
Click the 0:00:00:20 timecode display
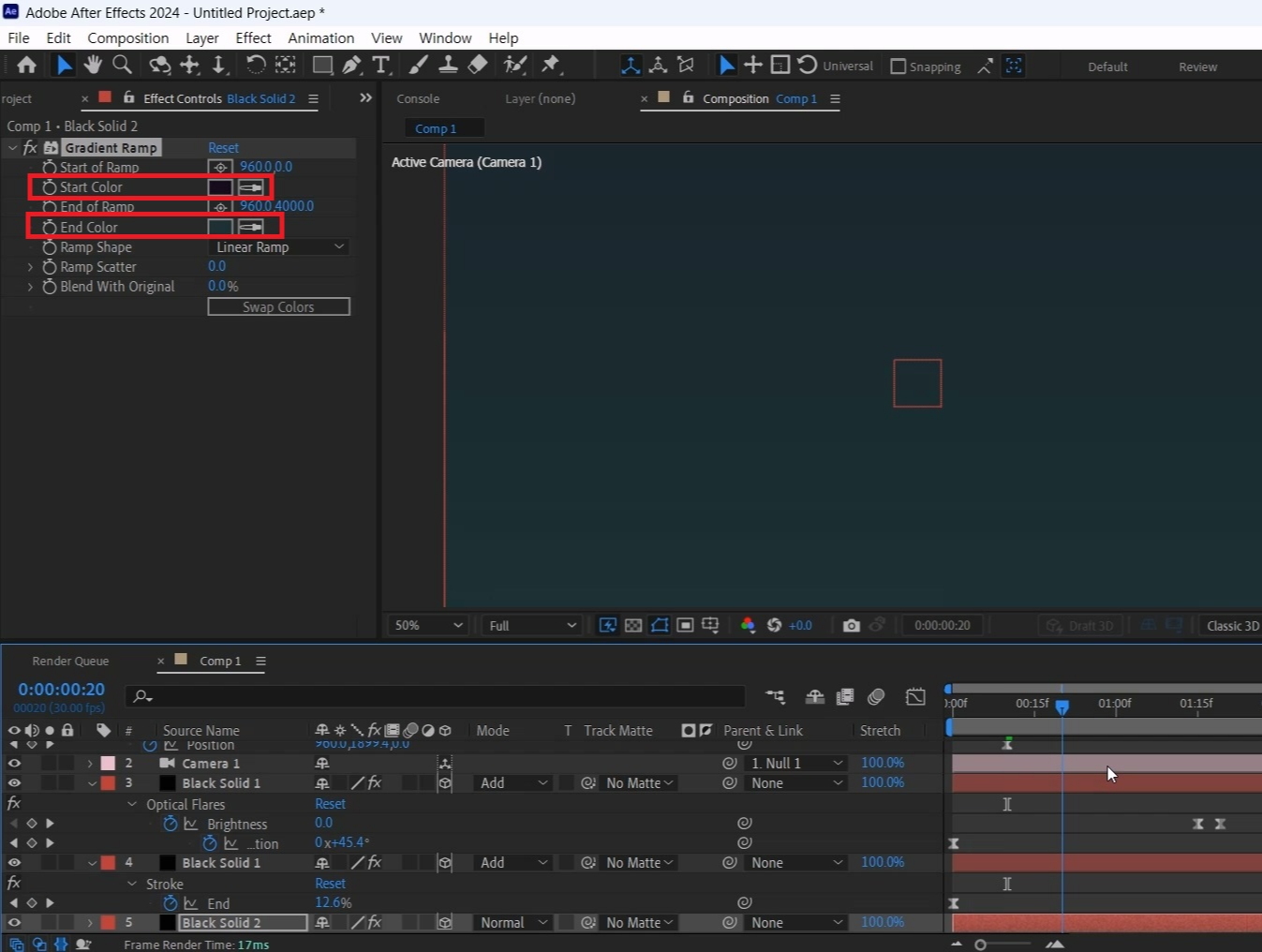(62, 690)
